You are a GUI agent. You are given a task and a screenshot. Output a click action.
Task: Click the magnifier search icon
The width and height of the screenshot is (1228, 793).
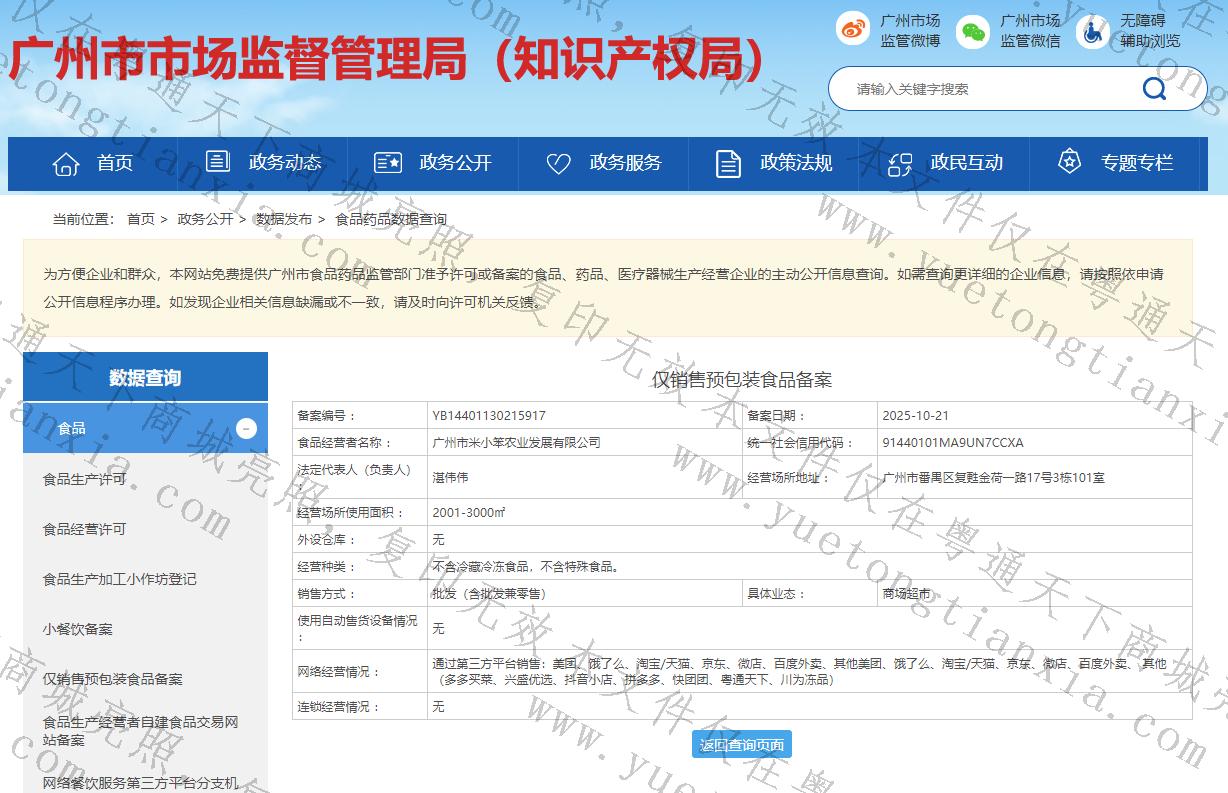[1154, 89]
